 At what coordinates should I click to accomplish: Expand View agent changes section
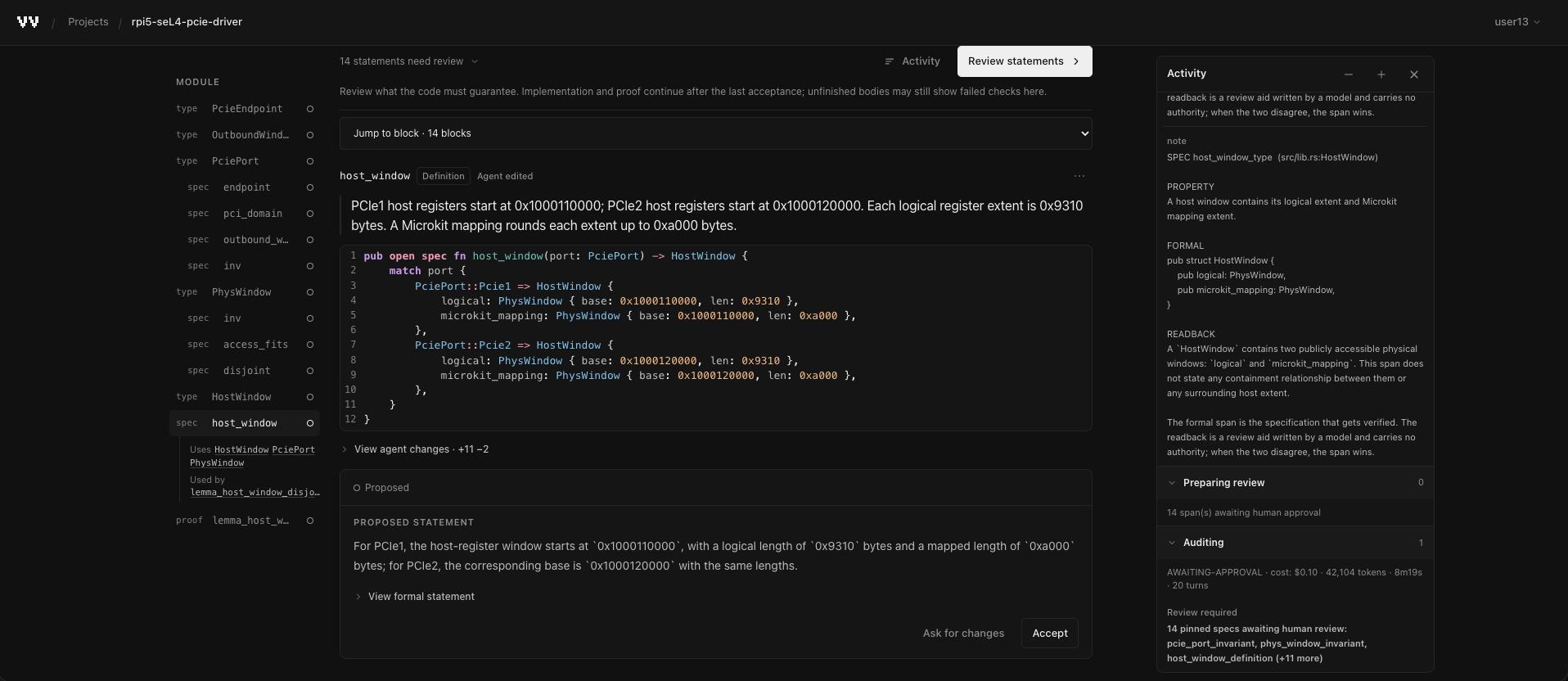415,449
